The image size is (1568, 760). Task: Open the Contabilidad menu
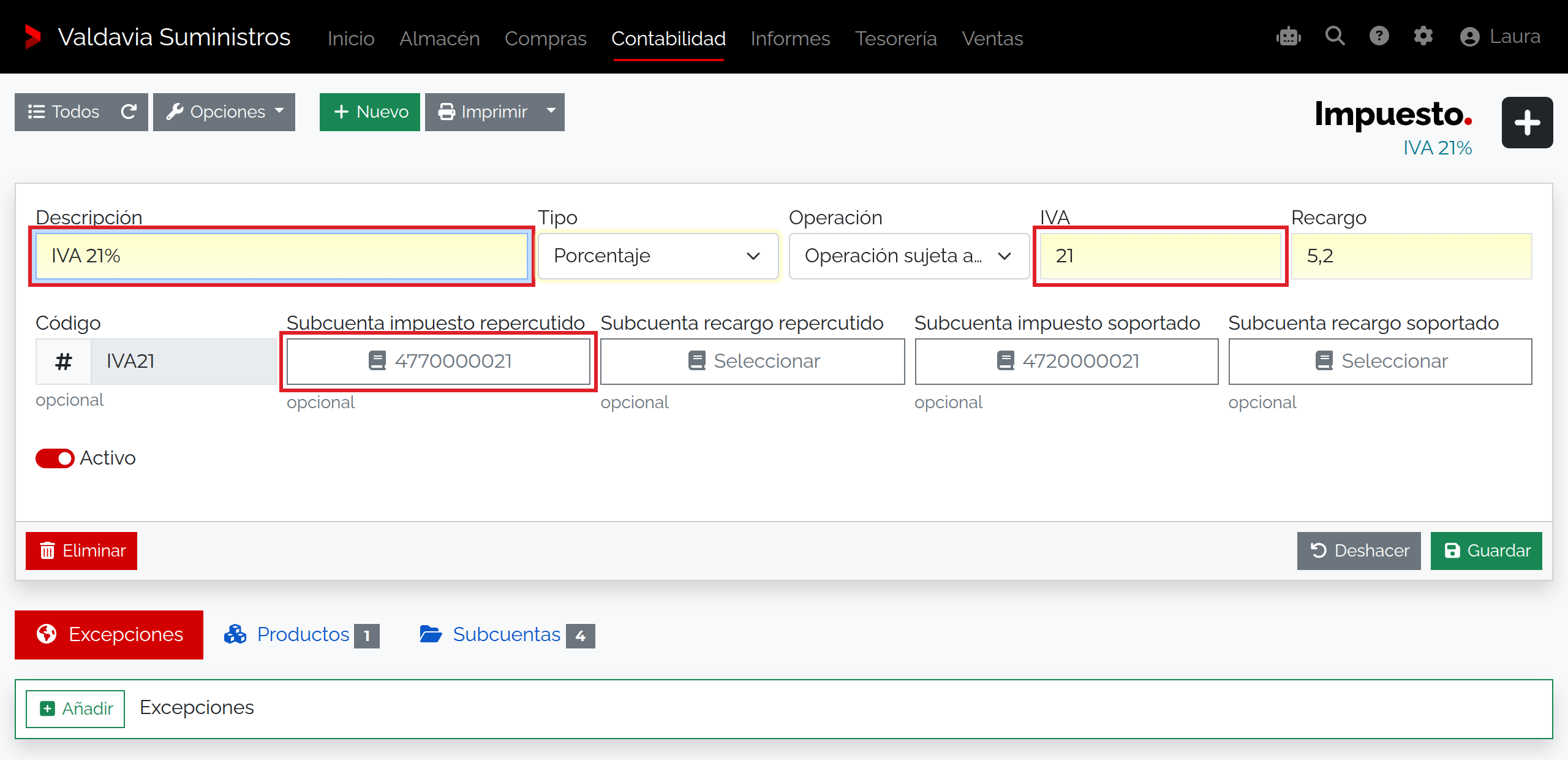(x=669, y=38)
